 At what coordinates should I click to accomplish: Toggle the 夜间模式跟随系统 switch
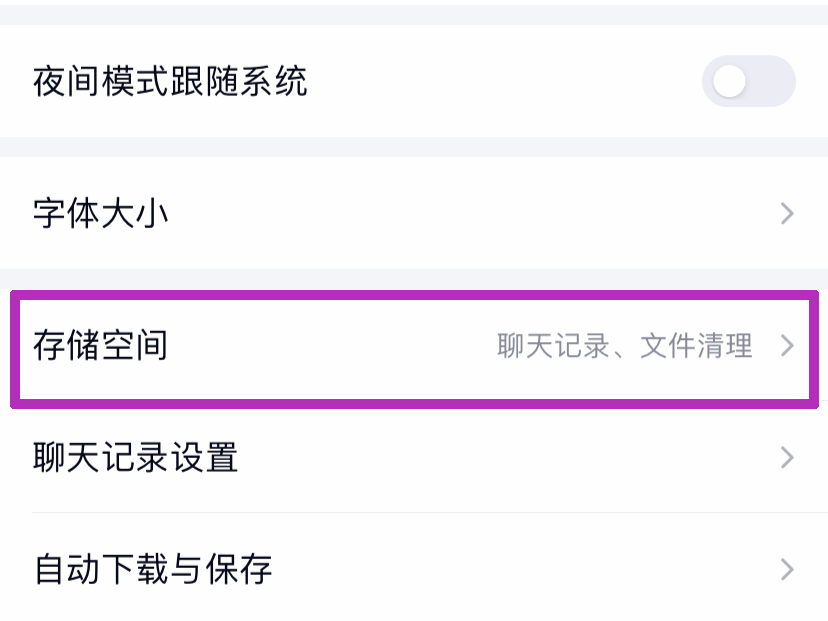(748, 82)
